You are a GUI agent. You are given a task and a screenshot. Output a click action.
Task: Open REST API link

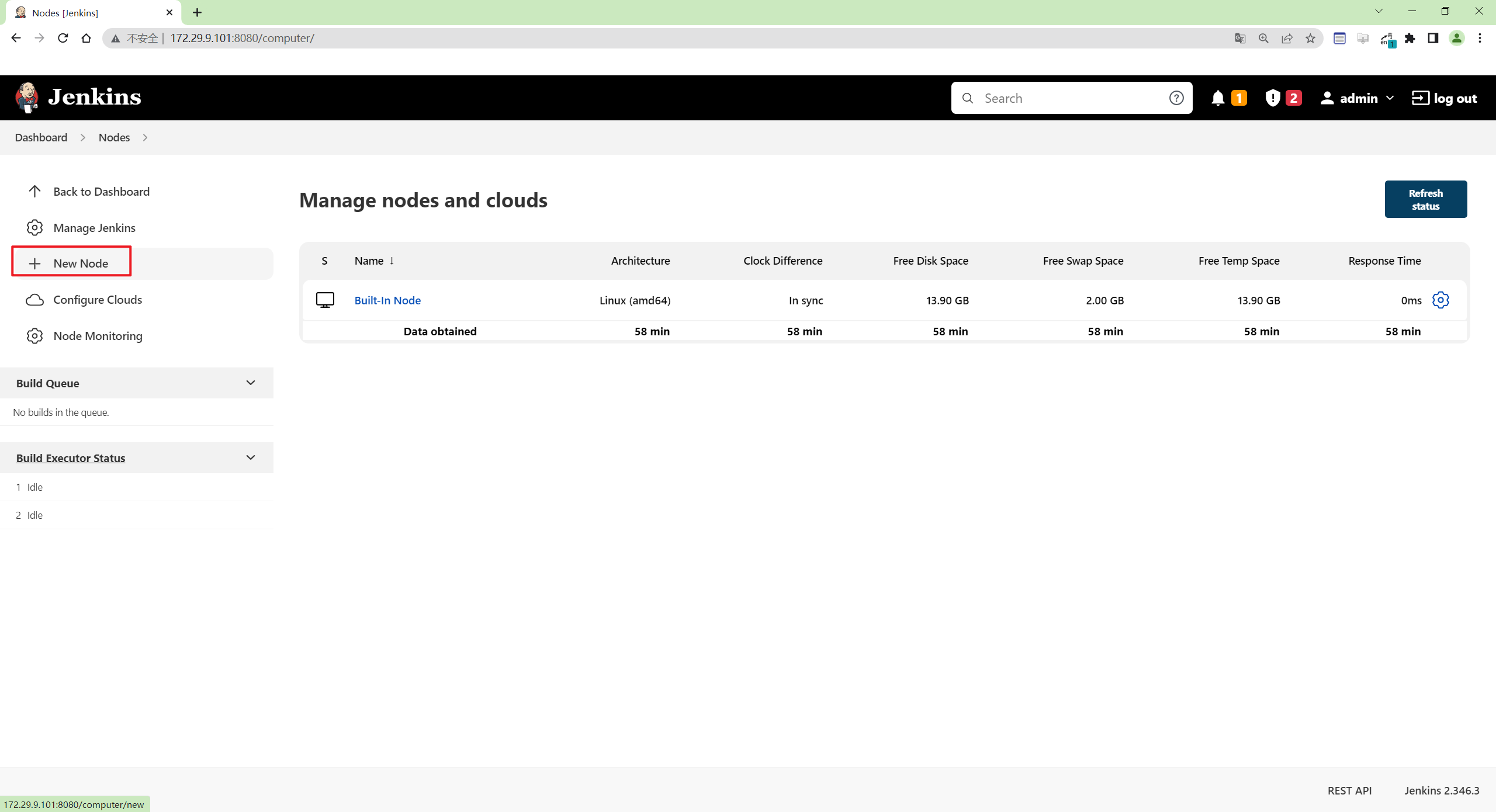(x=1349, y=790)
